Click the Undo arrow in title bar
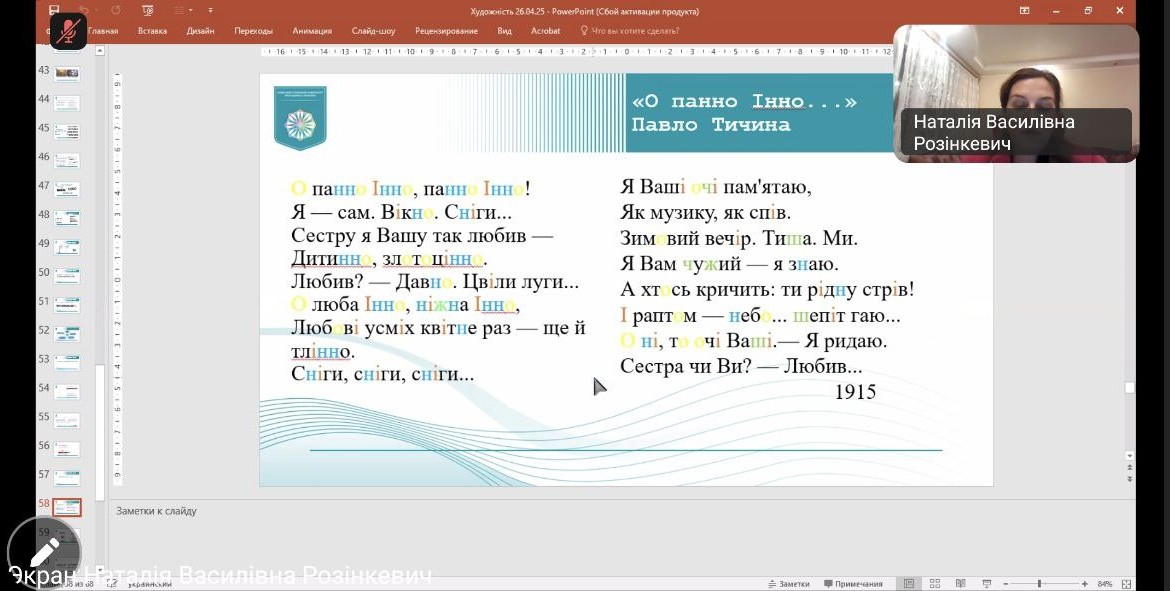This screenshot has height=591, width=1170. [x=85, y=11]
